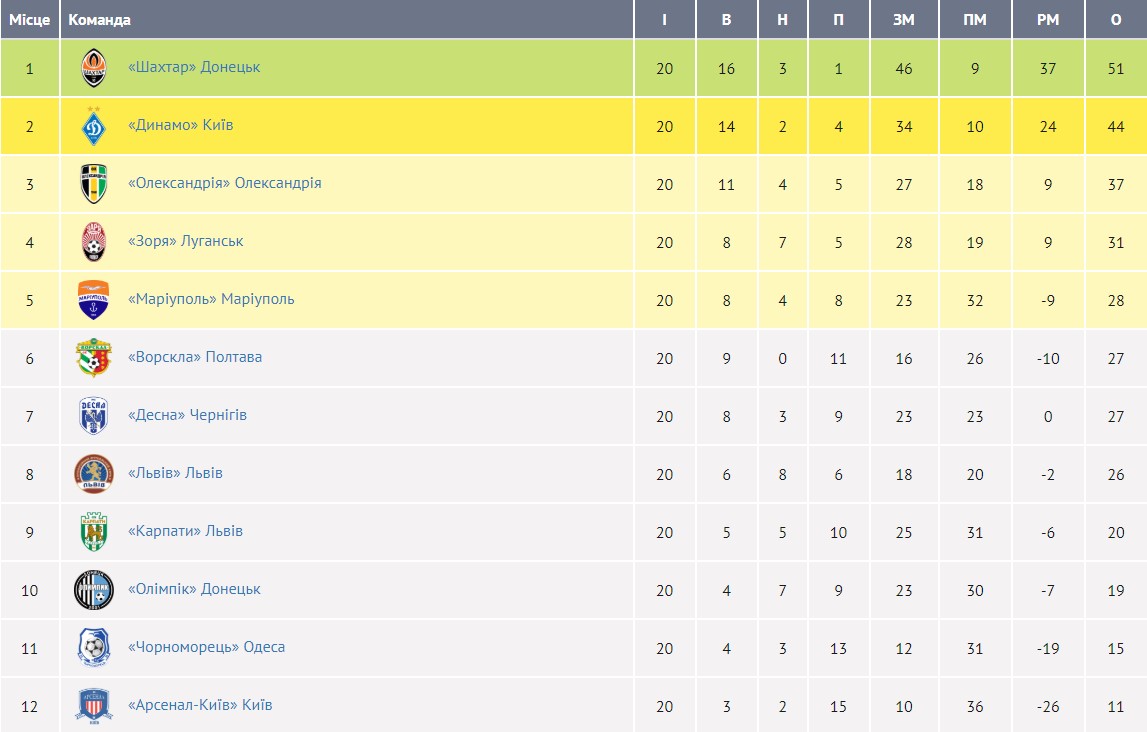1147x732 pixels.
Task: Click the Mariupol club crest
Action: click(93, 300)
